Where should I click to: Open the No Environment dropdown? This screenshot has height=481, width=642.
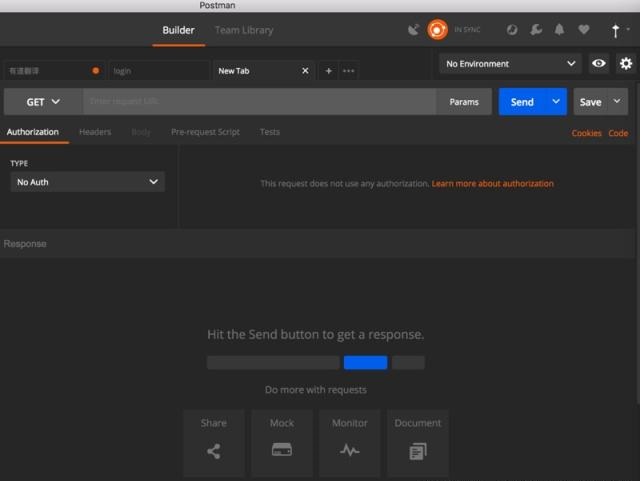pyautogui.click(x=511, y=63)
